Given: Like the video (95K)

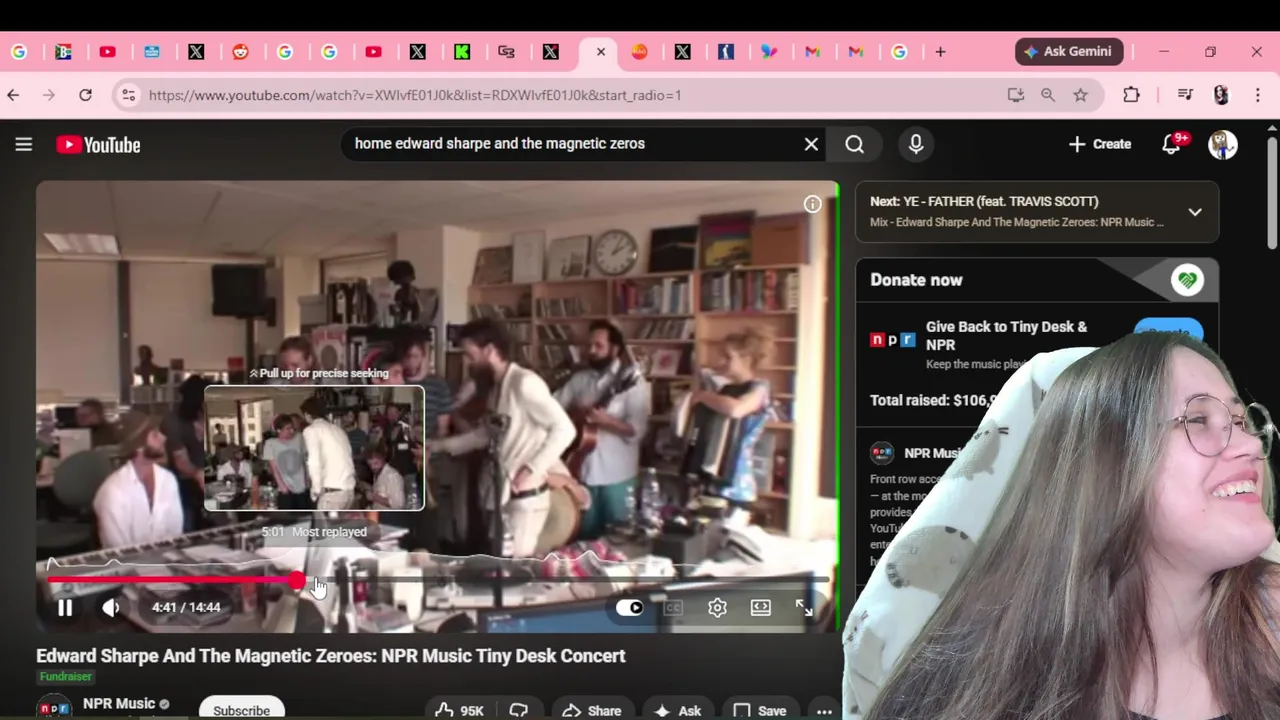Looking at the screenshot, I should click(460, 710).
